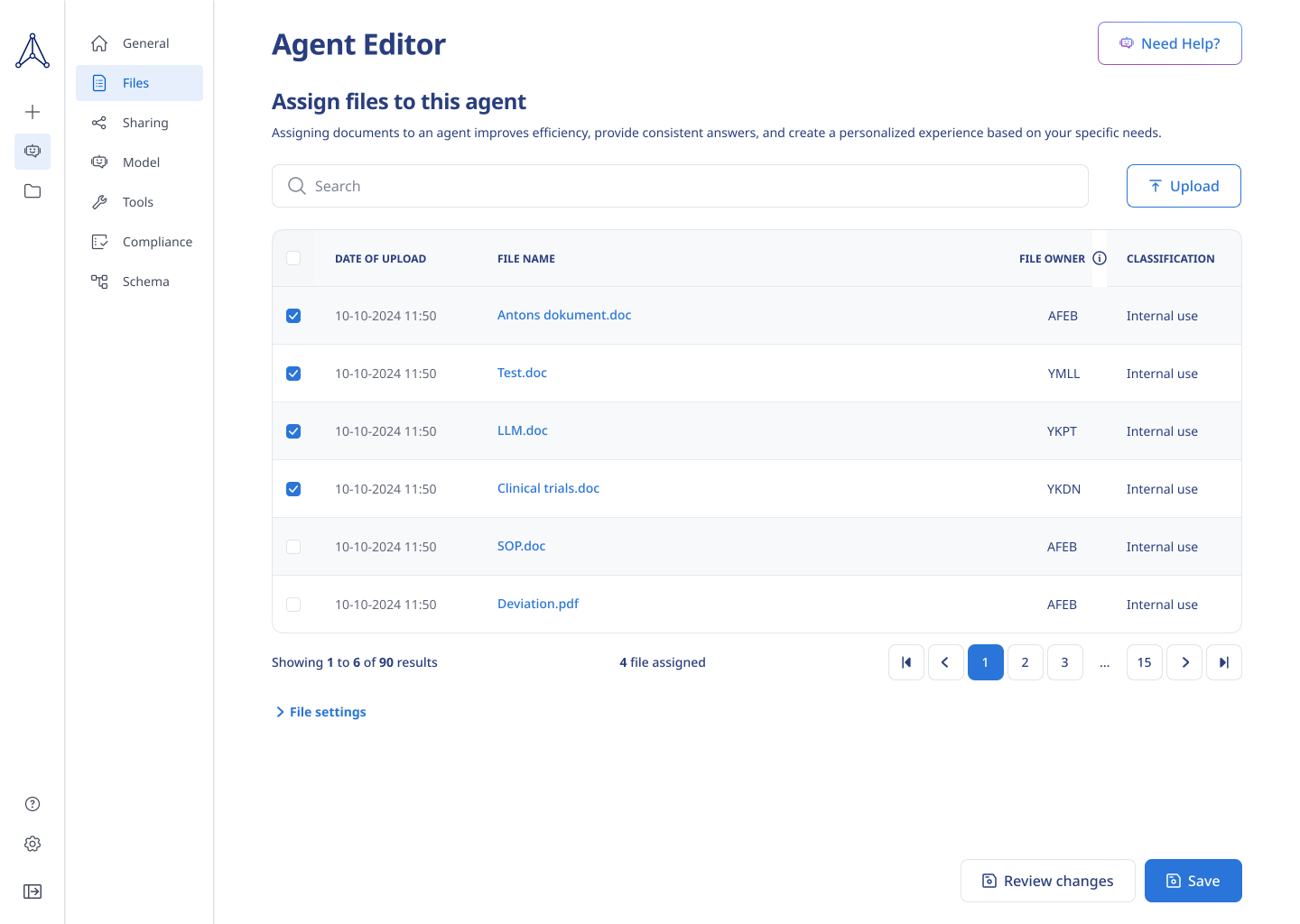Open the Model menu item
Image resolution: width=1300 pixels, height=924 pixels.
pos(139,162)
